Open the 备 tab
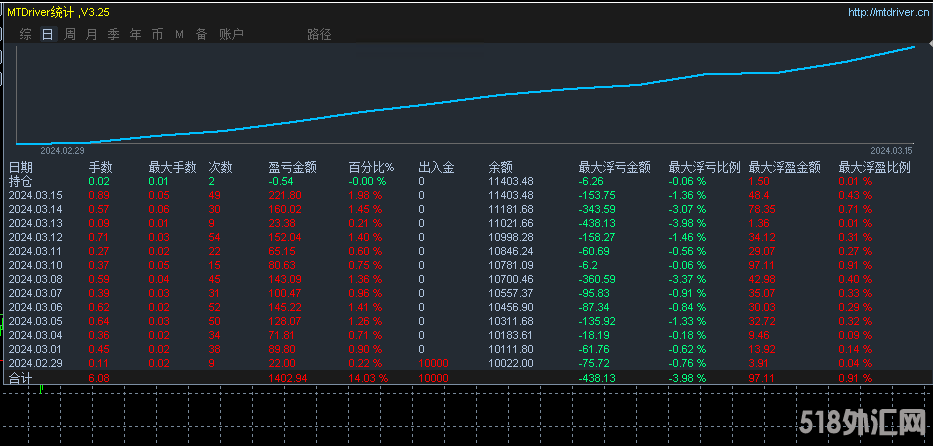This screenshot has width=933, height=446. click(201, 34)
